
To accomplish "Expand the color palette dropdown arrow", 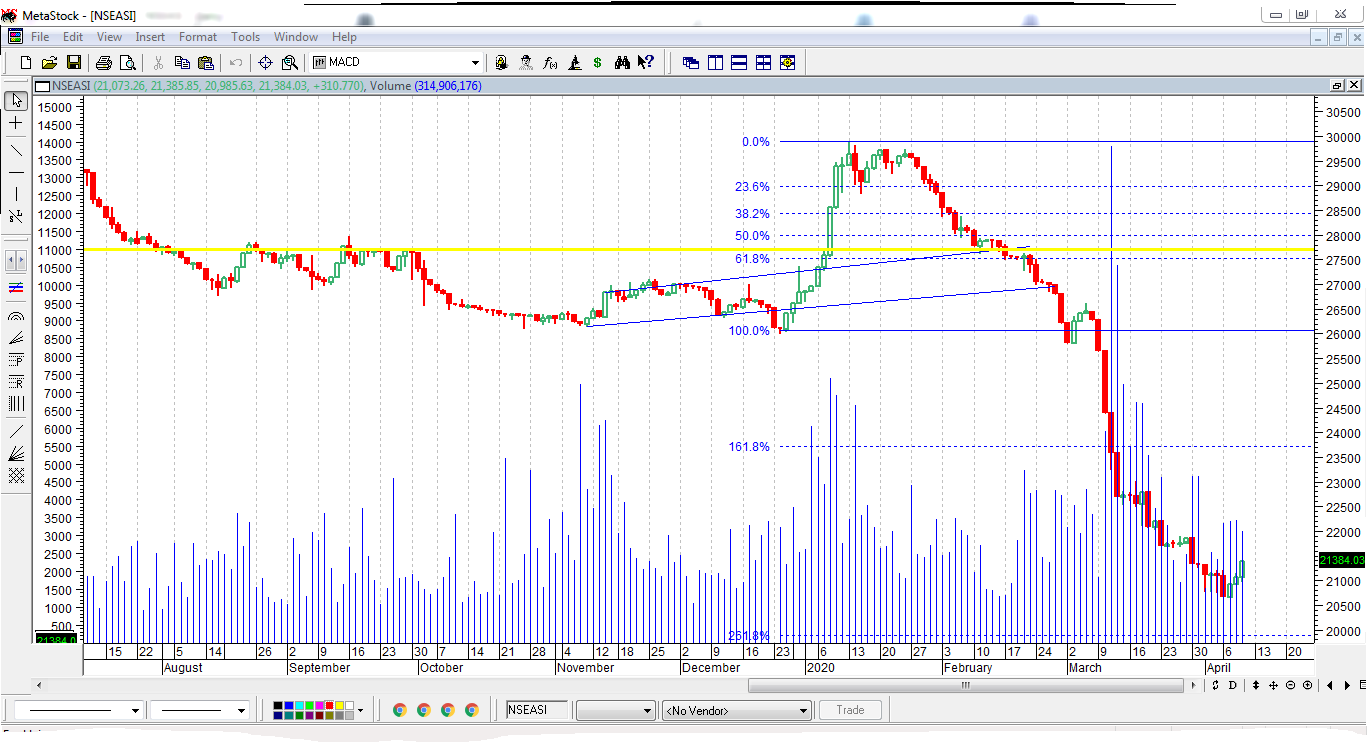I will click(360, 710).
